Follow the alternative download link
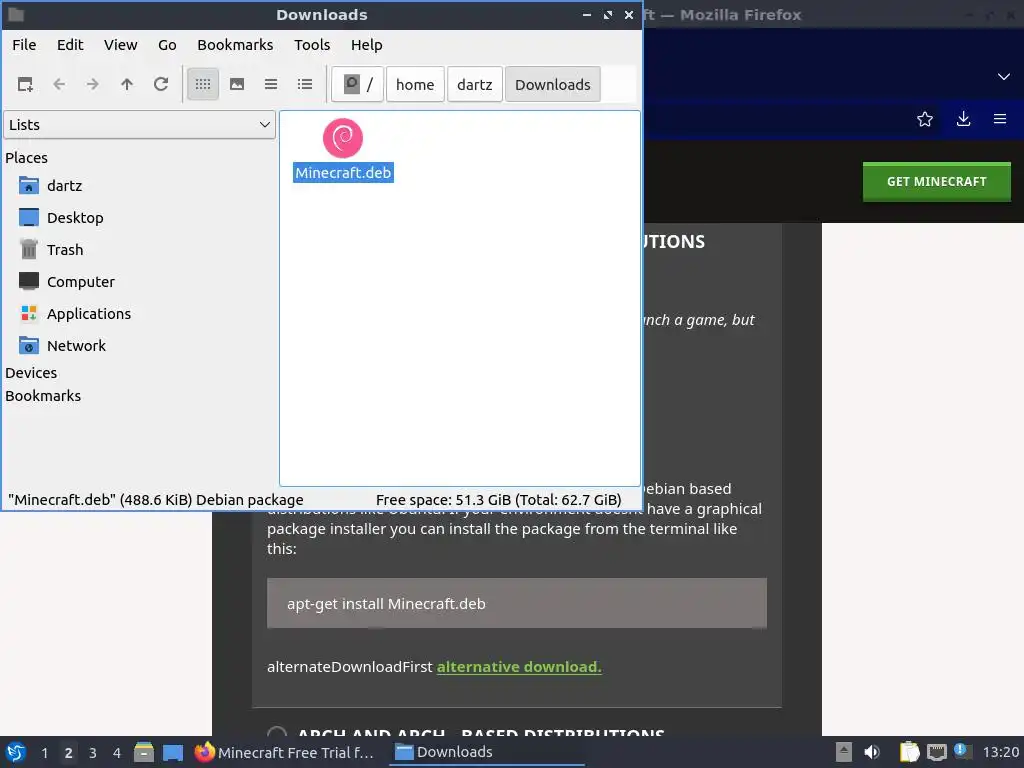1024x768 pixels. (x=519, y=667)
